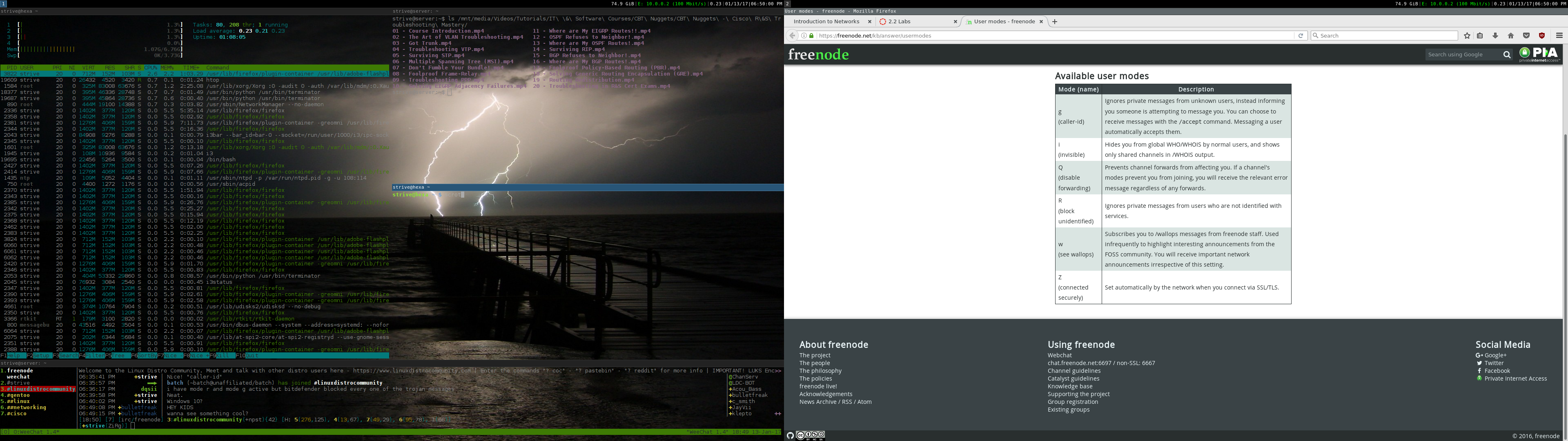Click htop F5 Tree

click(x=118, y=356)
